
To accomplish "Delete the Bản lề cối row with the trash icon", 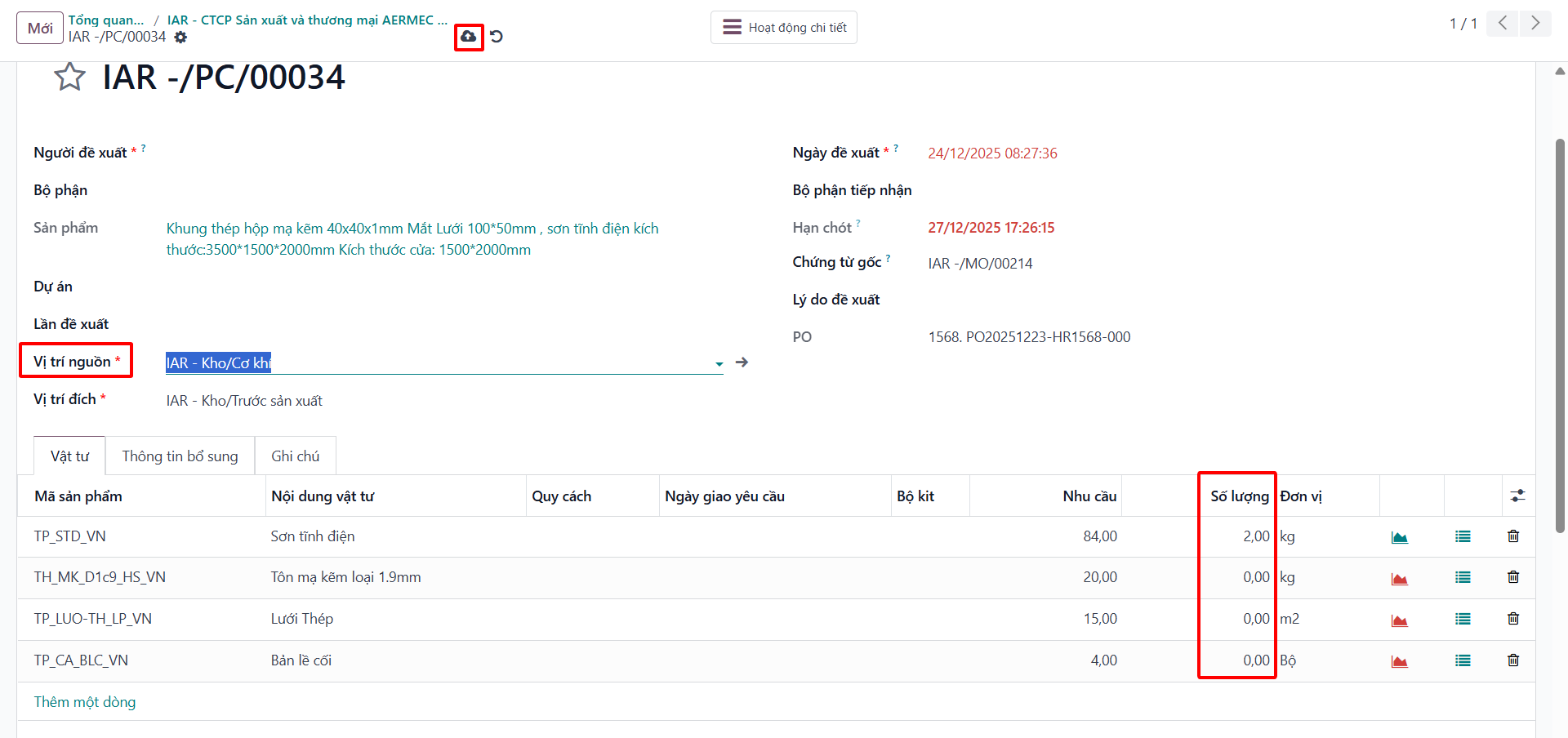I will click(x=1513, y=660).
